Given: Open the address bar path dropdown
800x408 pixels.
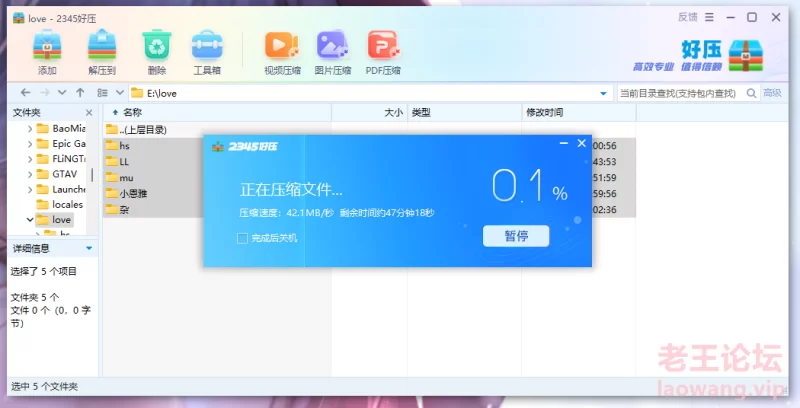Looking at the screenshot, I should tap(604, 93).
